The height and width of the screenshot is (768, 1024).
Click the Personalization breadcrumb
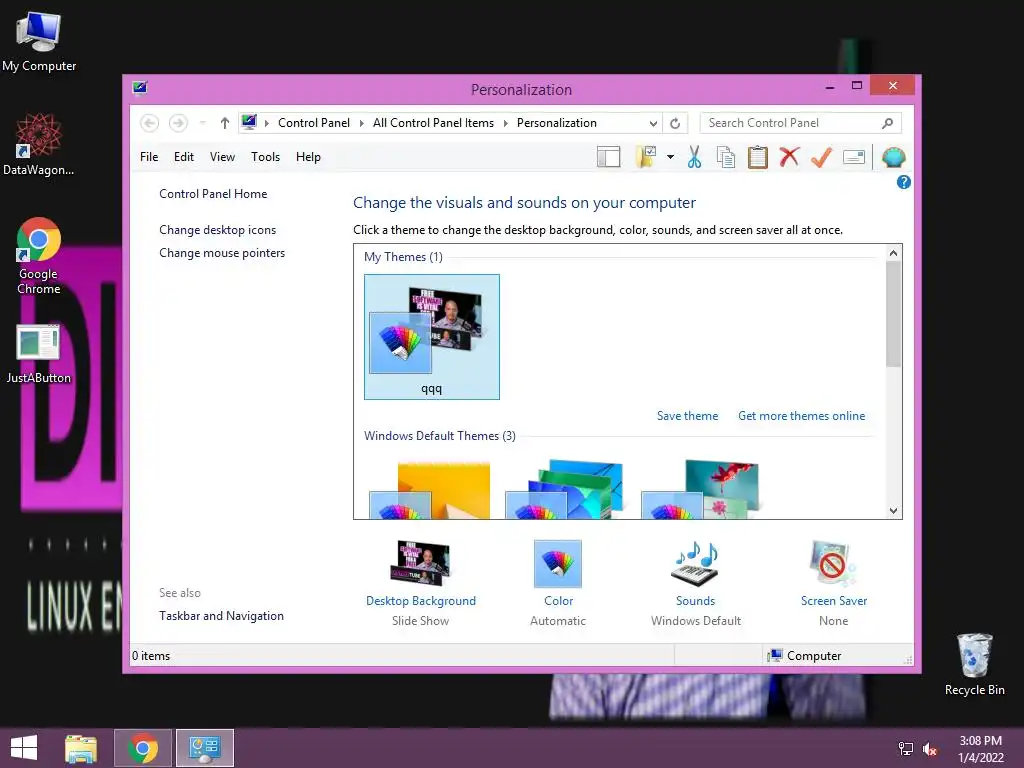556,123
